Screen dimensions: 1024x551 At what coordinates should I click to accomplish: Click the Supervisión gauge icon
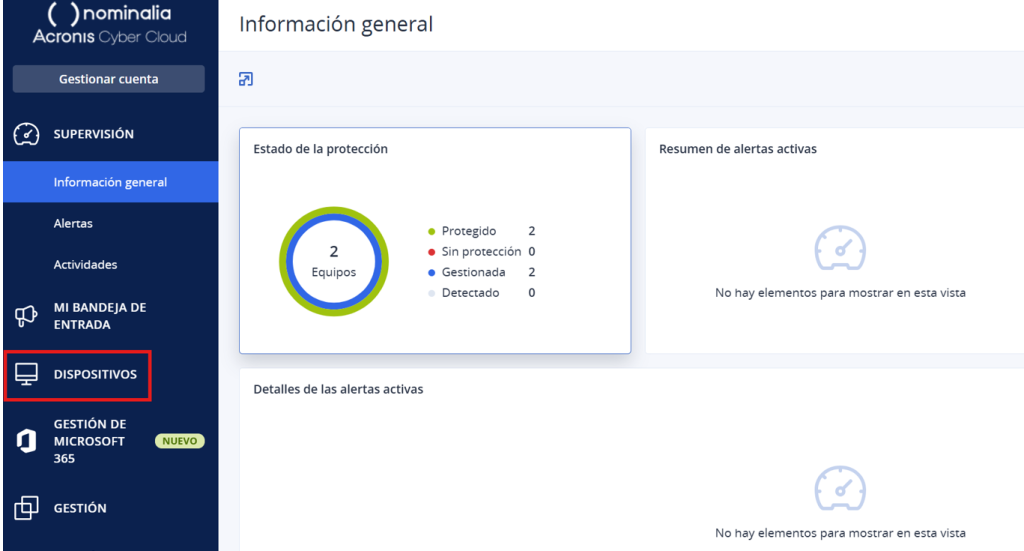tap(26, 134)
